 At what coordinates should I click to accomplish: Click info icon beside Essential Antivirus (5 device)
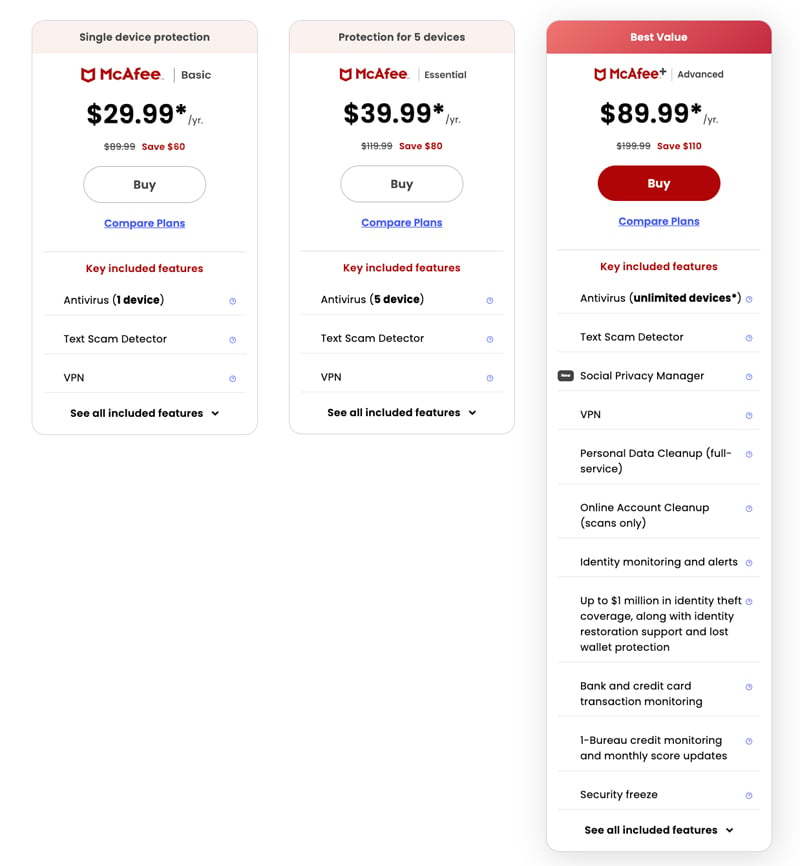coord(489,300)
